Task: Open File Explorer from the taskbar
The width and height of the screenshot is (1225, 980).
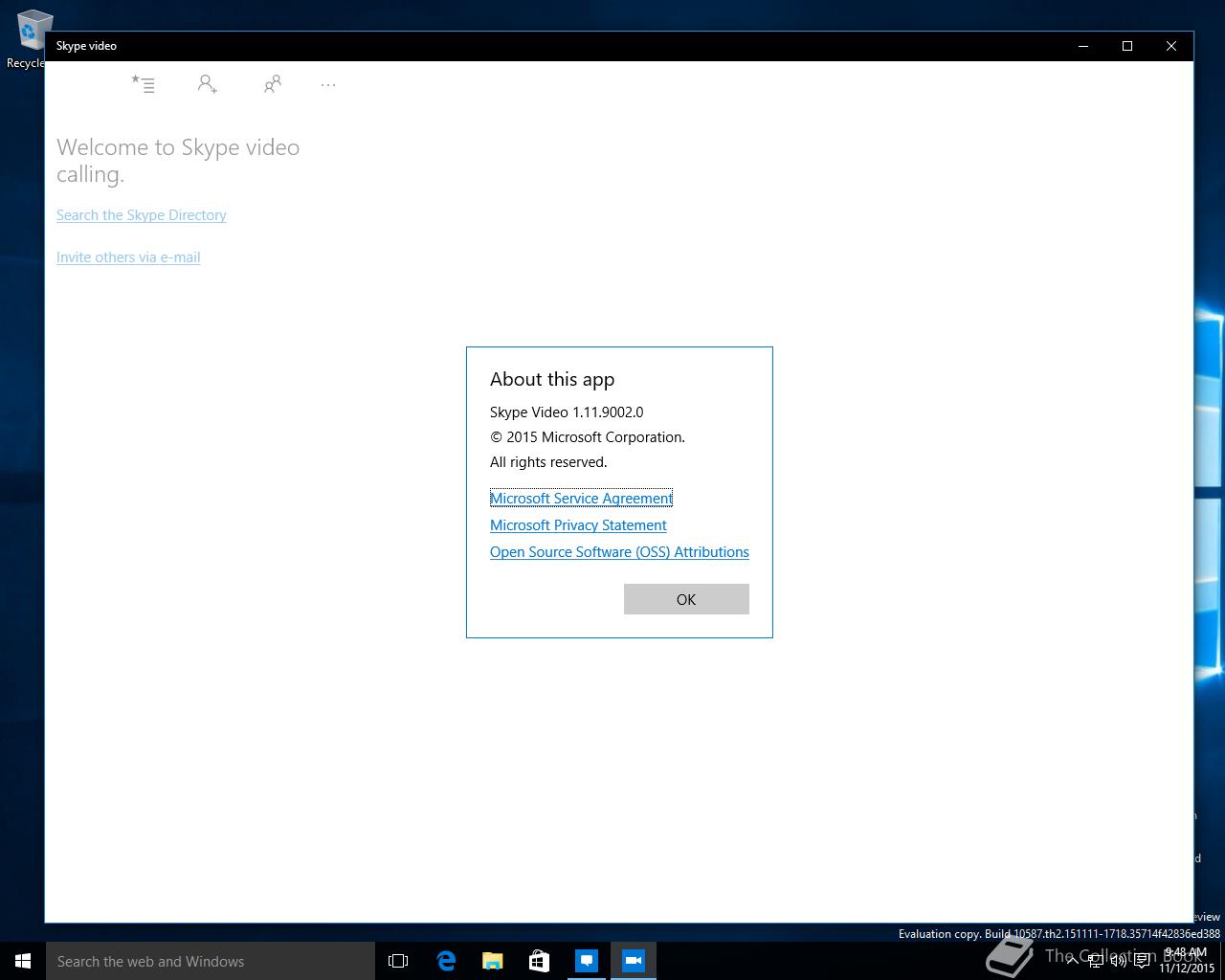Action: click(493, 961)
